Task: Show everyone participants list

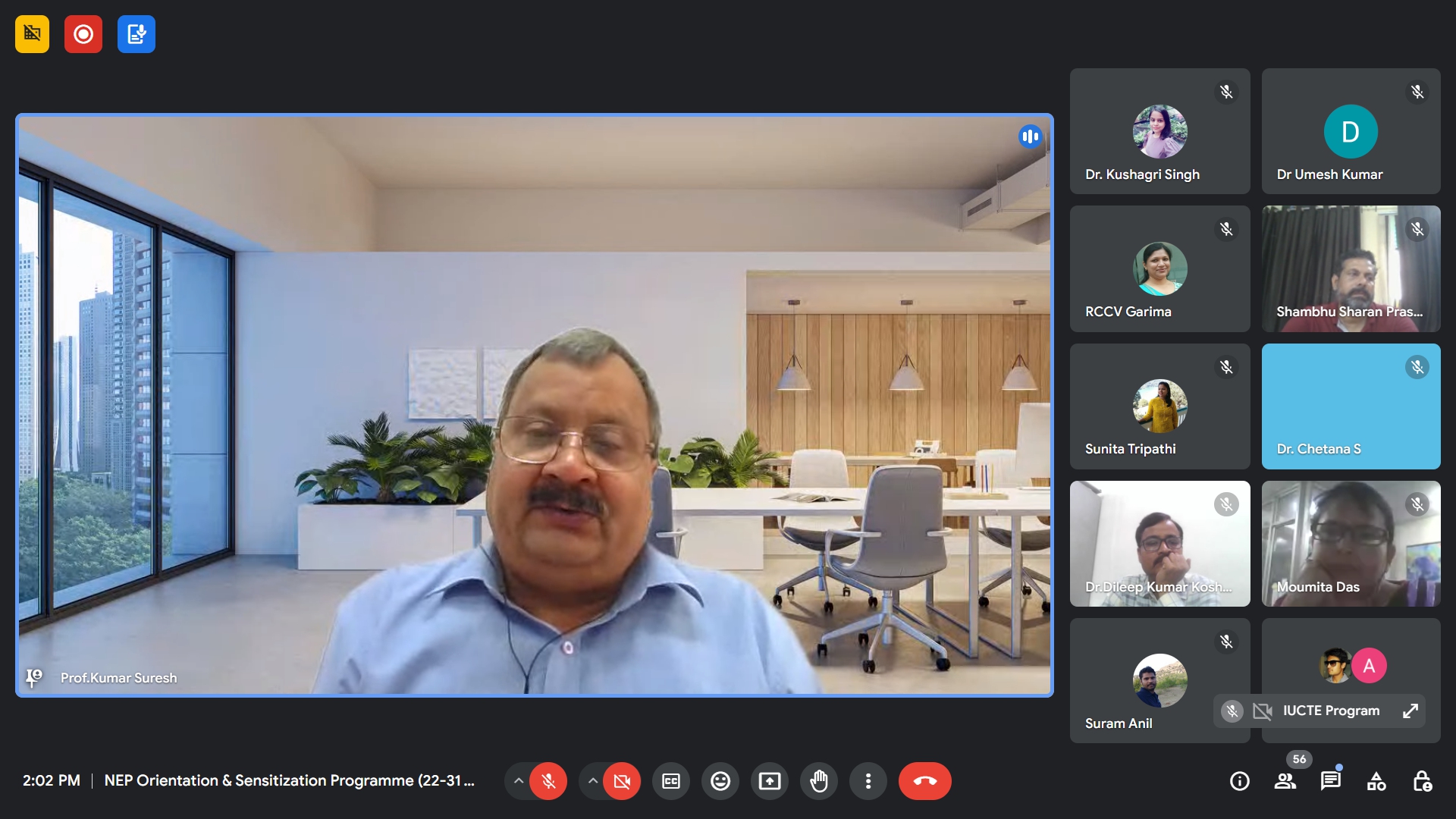Action: (x=1285, y=781)
